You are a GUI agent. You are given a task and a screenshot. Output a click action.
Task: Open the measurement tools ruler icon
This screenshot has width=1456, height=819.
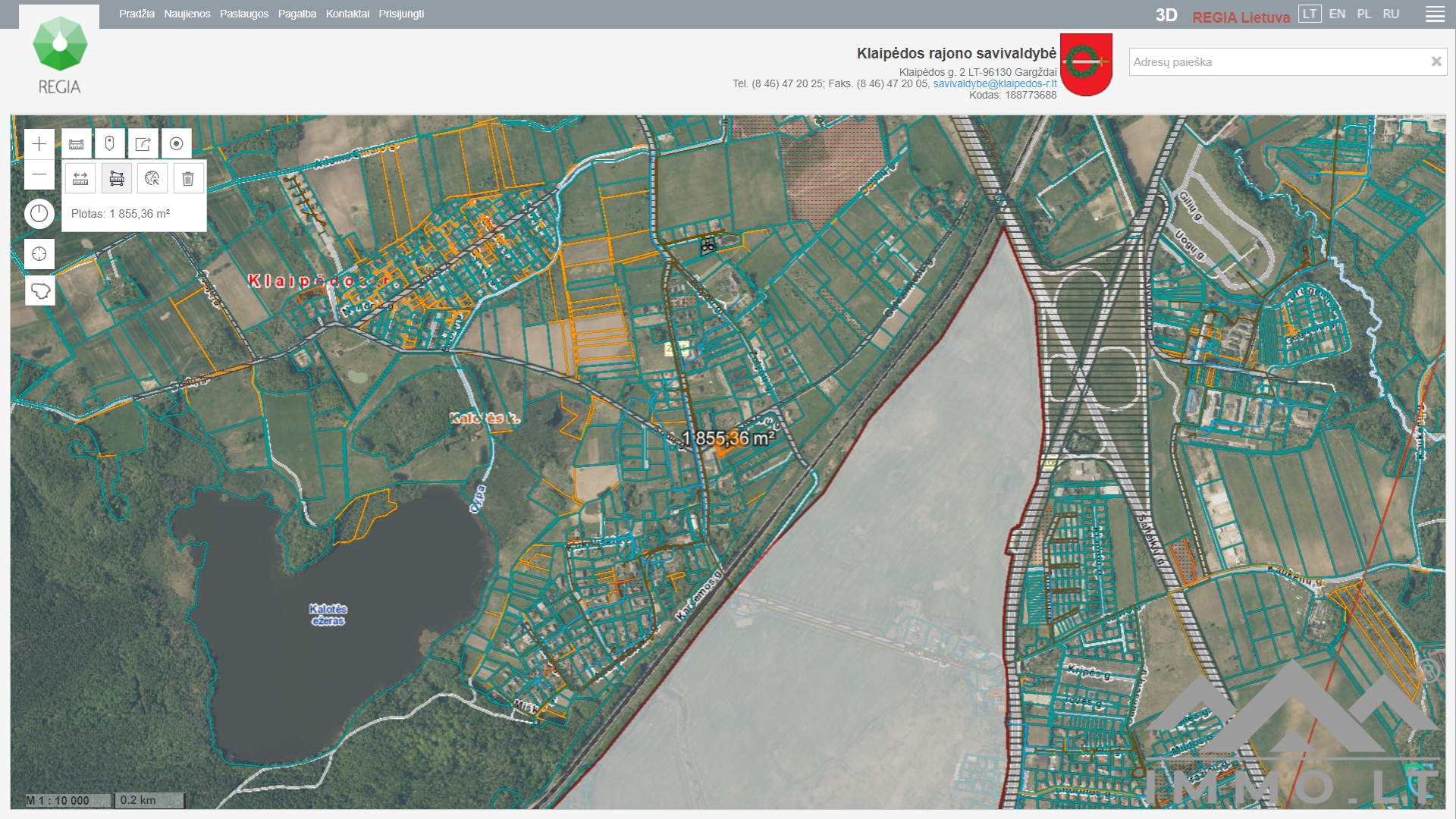(77, 144)
